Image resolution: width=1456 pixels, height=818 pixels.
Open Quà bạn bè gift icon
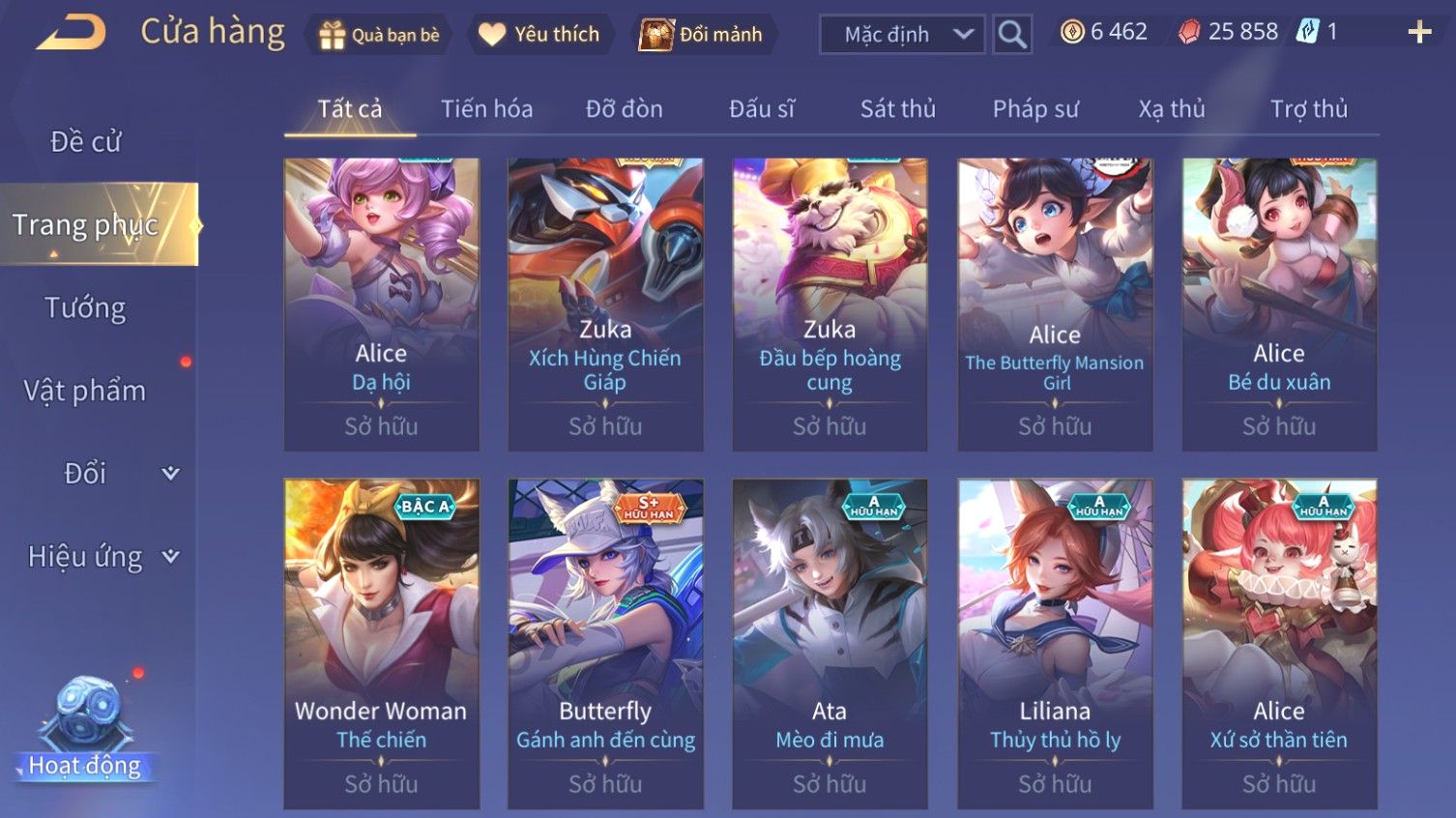[332, 35]
